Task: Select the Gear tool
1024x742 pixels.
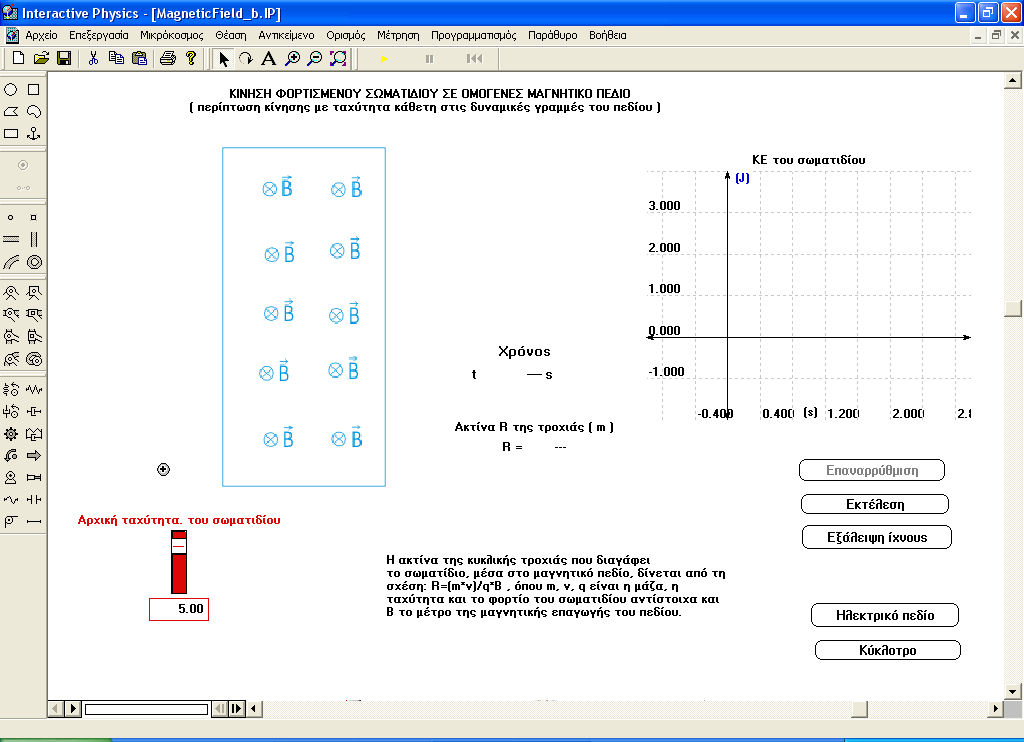Action: 11,434
